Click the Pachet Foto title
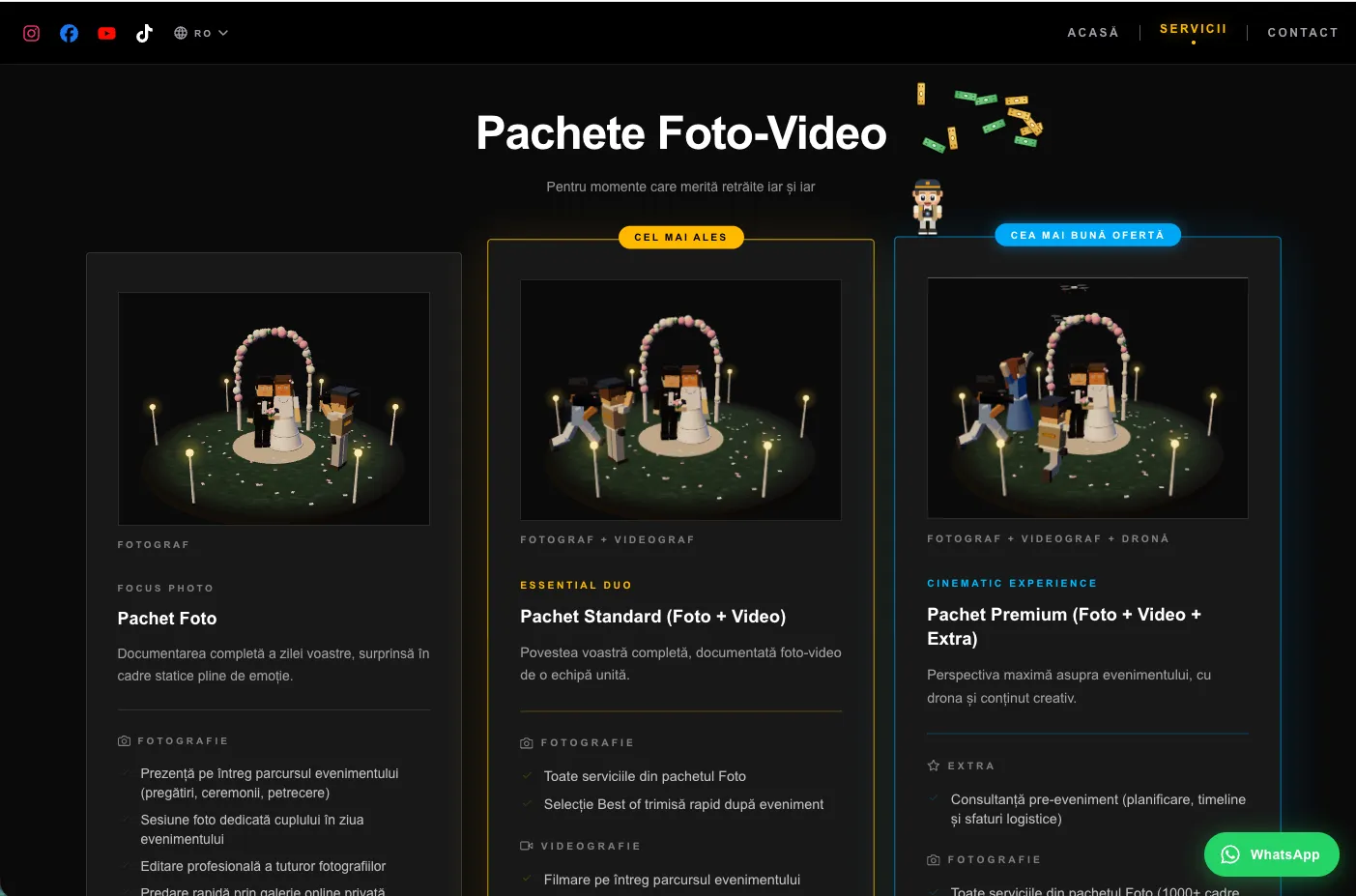The height and width of the screenshot is (896, 1356). click(x=167, y=619)
